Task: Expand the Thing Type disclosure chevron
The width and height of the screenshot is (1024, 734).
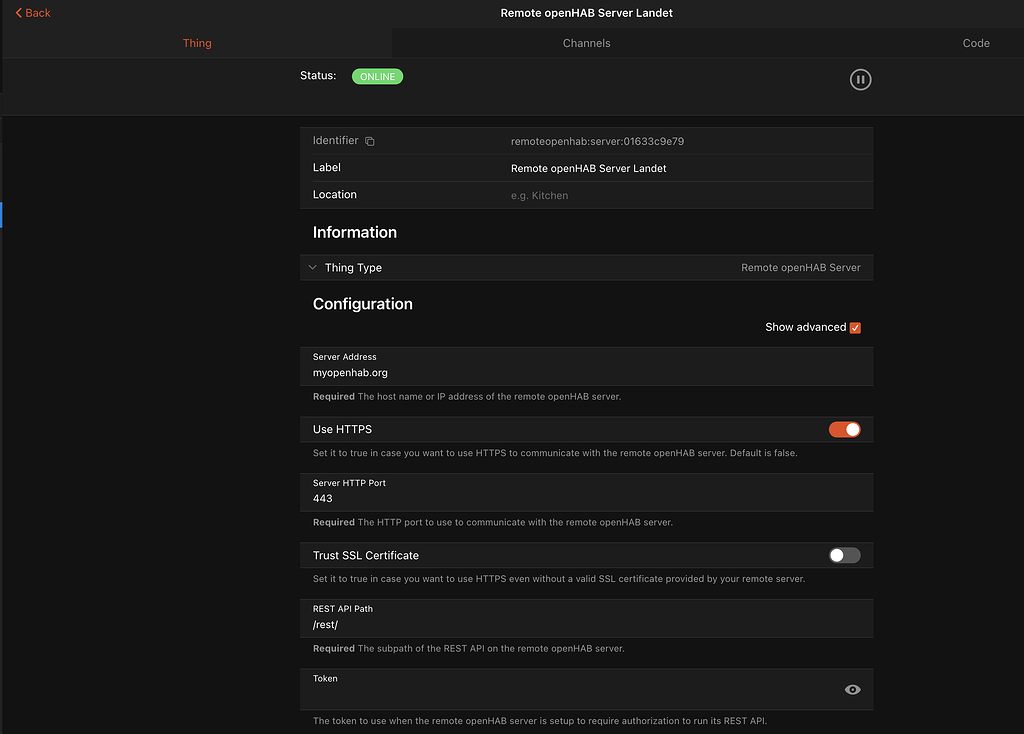Action: tap(311, 267)
